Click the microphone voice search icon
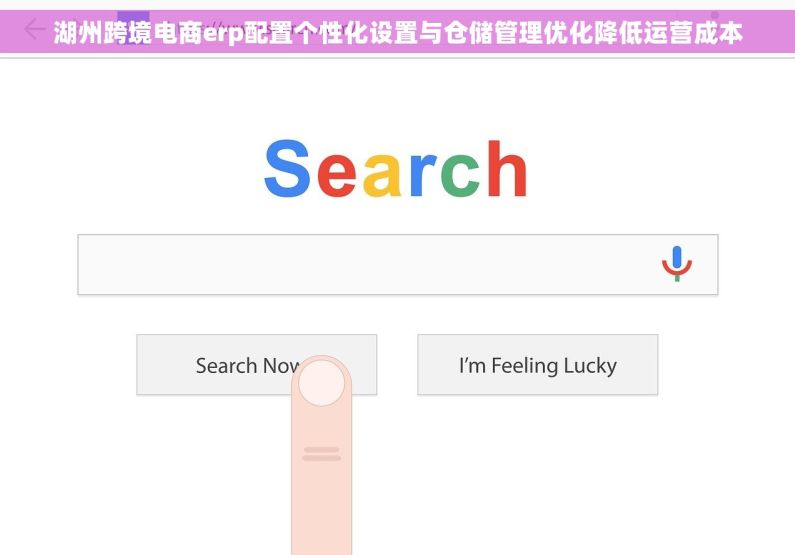Screen dimensions: 795x555 click(x=677, y=264)
